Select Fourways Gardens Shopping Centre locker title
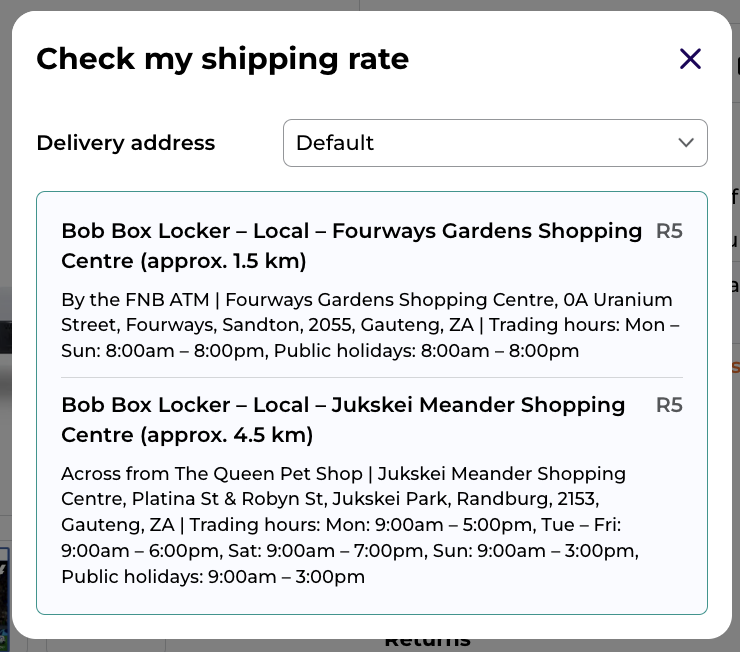Image resolution: width=740 pixels, height=652 pixels. click(351, 231)
